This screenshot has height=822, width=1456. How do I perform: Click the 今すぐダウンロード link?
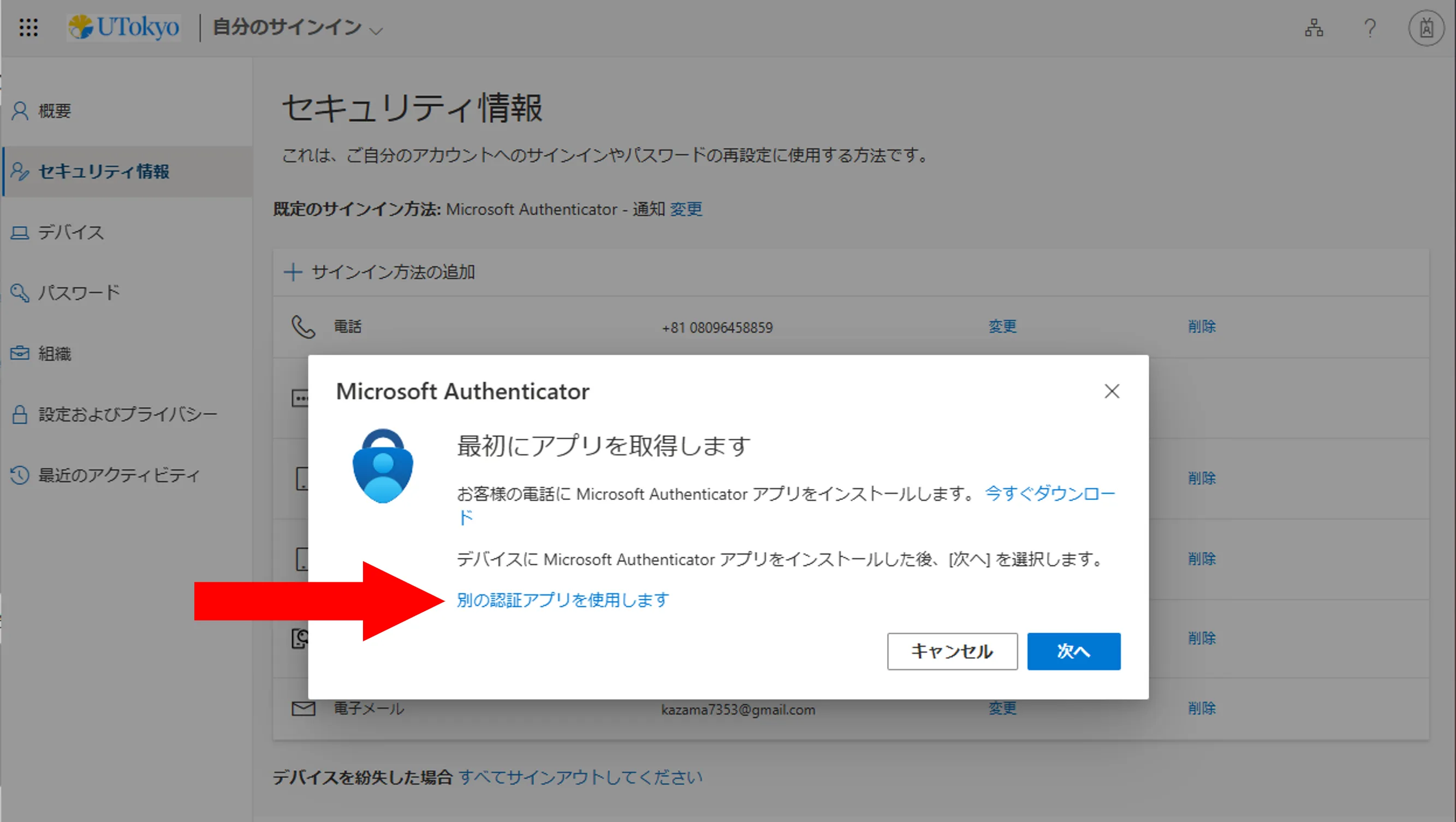(x=1050, y=493)
